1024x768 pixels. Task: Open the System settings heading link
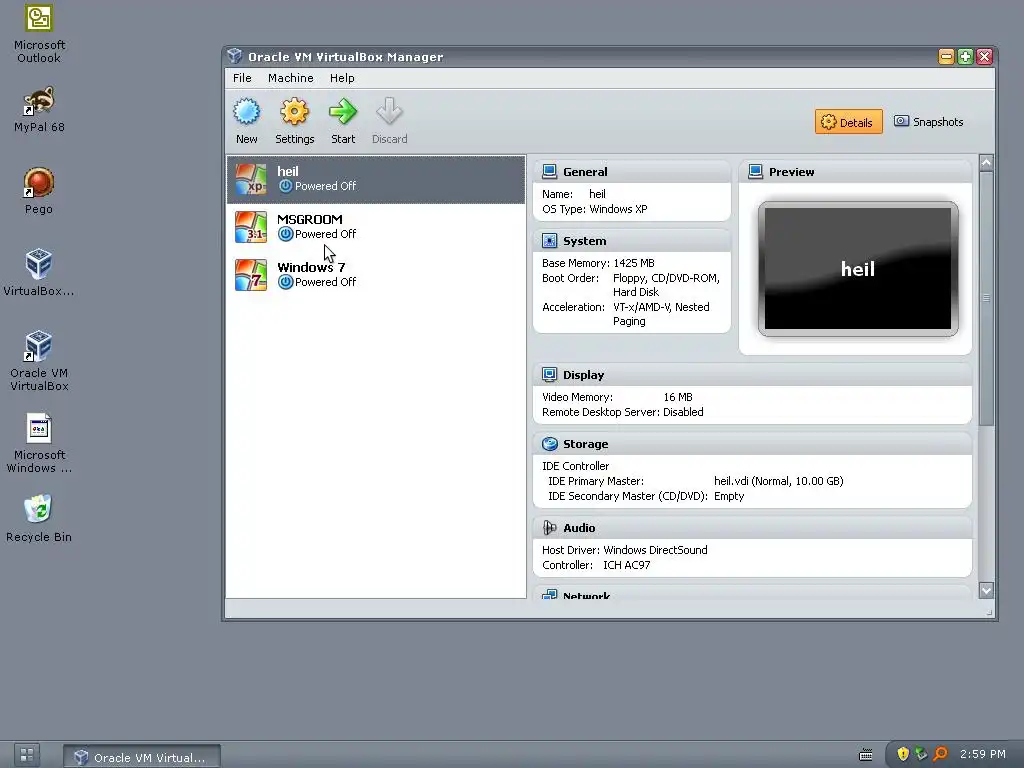pyautogui.click(x=584, y=241)
